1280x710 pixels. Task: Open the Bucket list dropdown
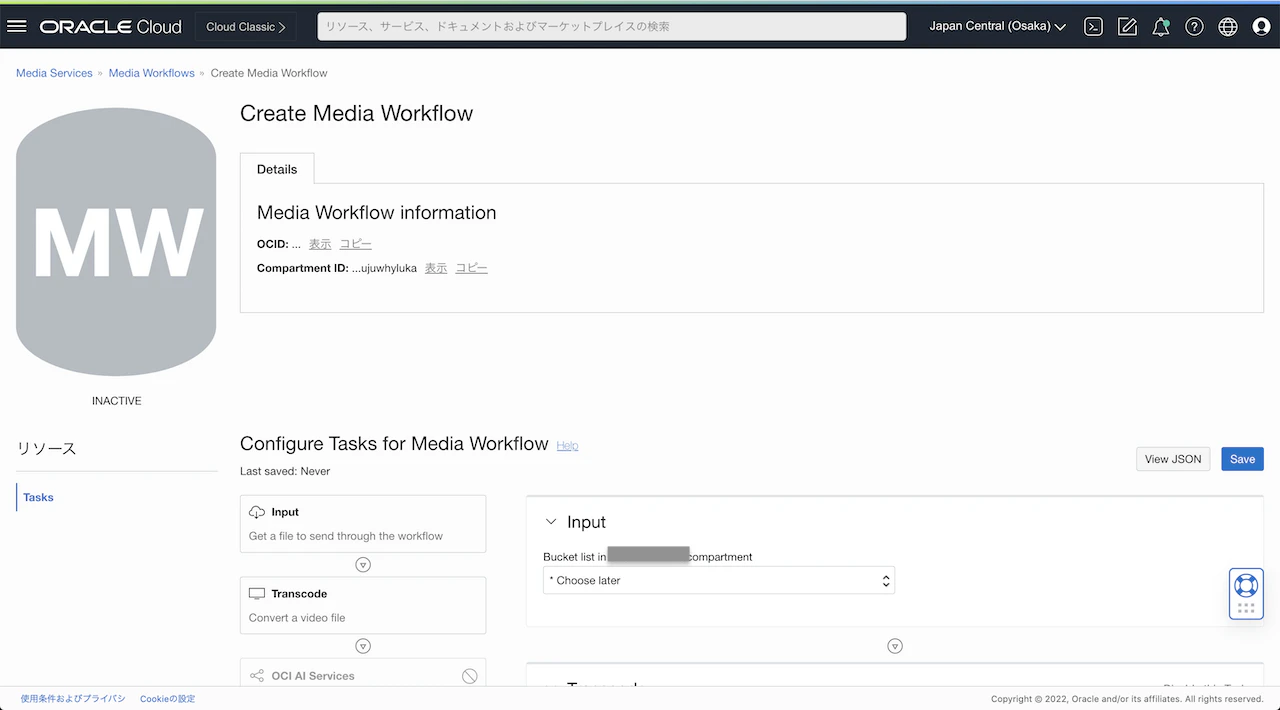(719, 580)
